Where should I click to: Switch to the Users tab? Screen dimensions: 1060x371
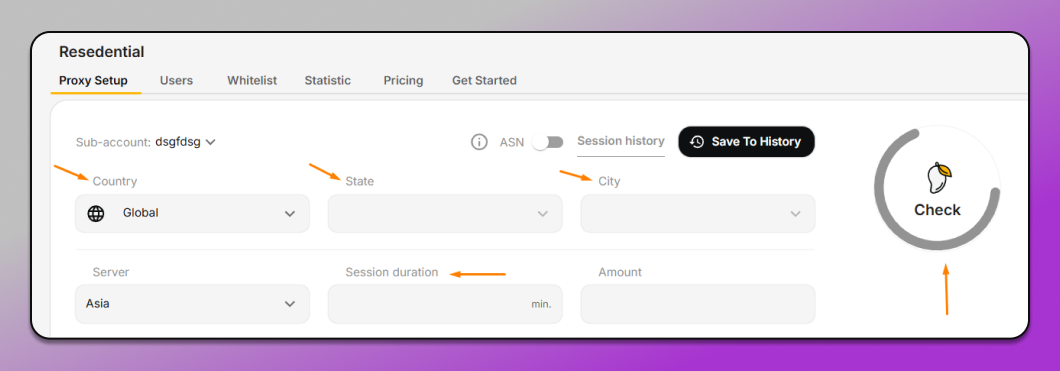176,80
